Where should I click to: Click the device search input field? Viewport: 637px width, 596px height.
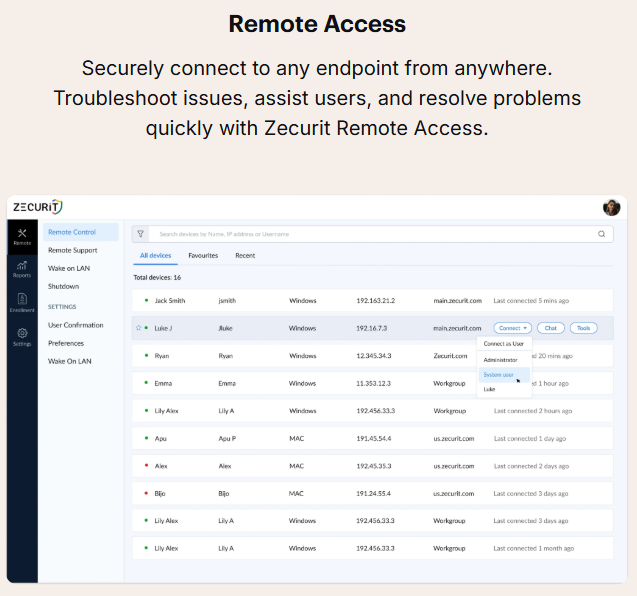(x=370, y=234)
